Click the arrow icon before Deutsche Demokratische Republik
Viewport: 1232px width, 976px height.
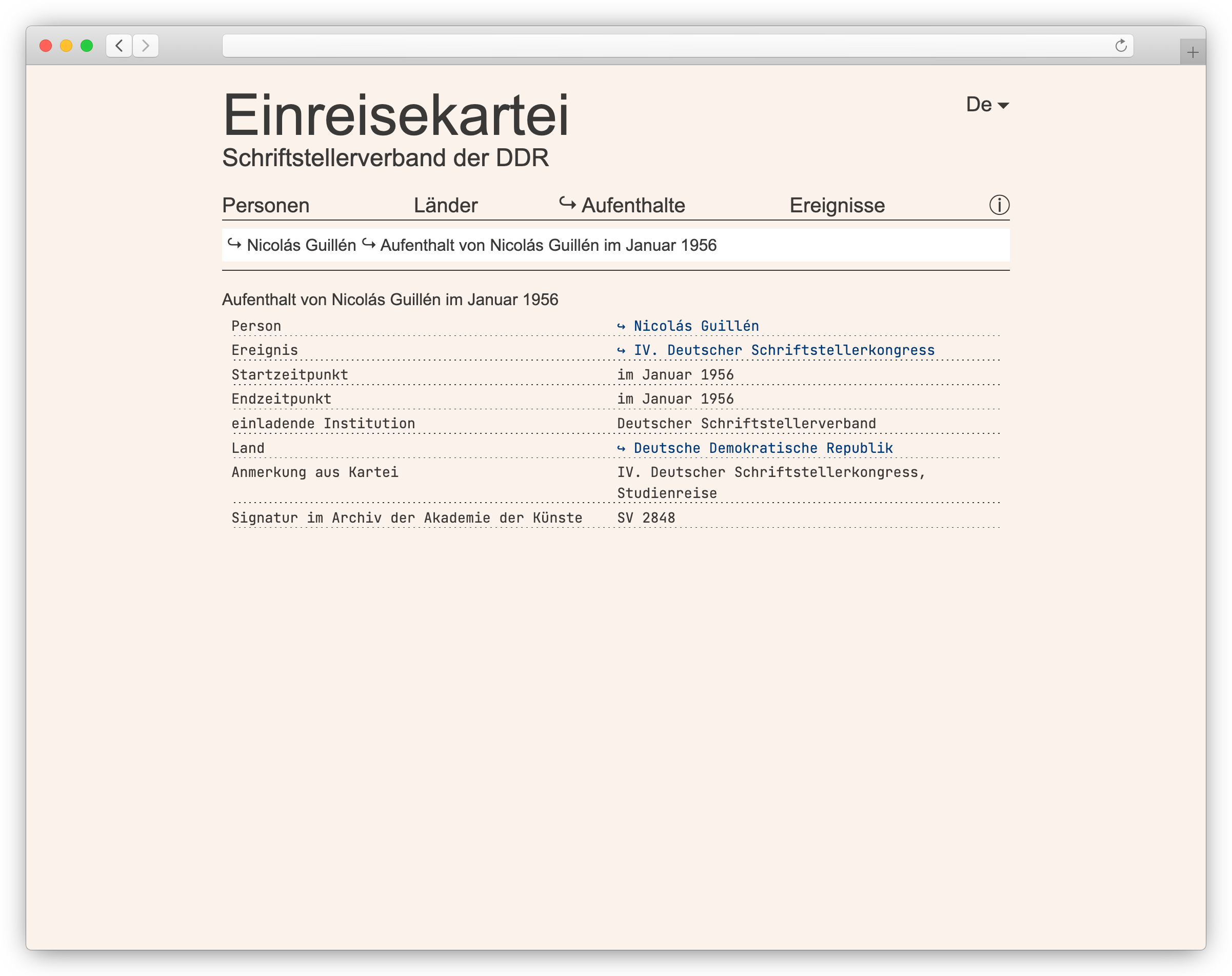tap(621, 449)
